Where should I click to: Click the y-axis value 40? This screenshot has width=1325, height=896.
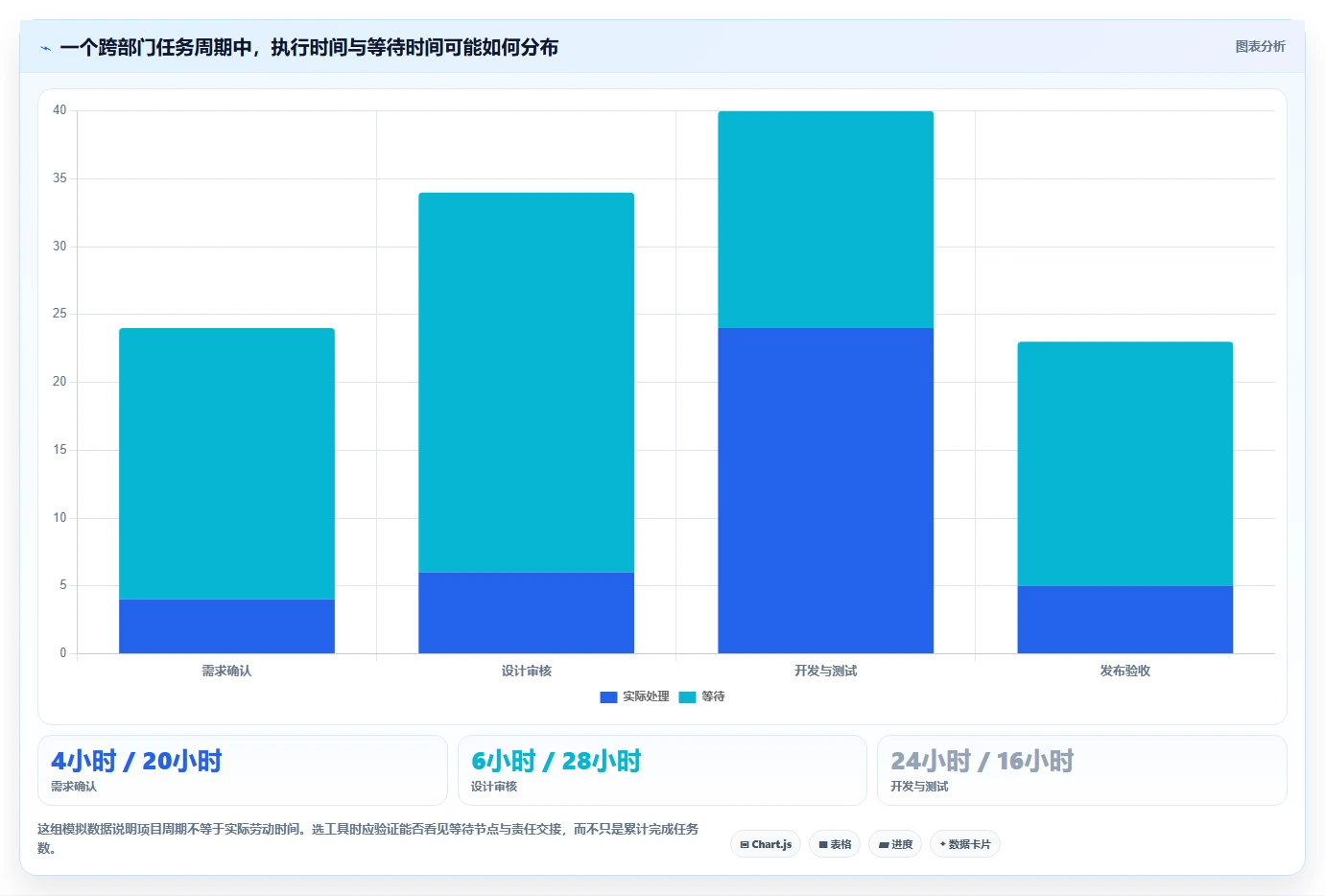click(x=59, y=110)
